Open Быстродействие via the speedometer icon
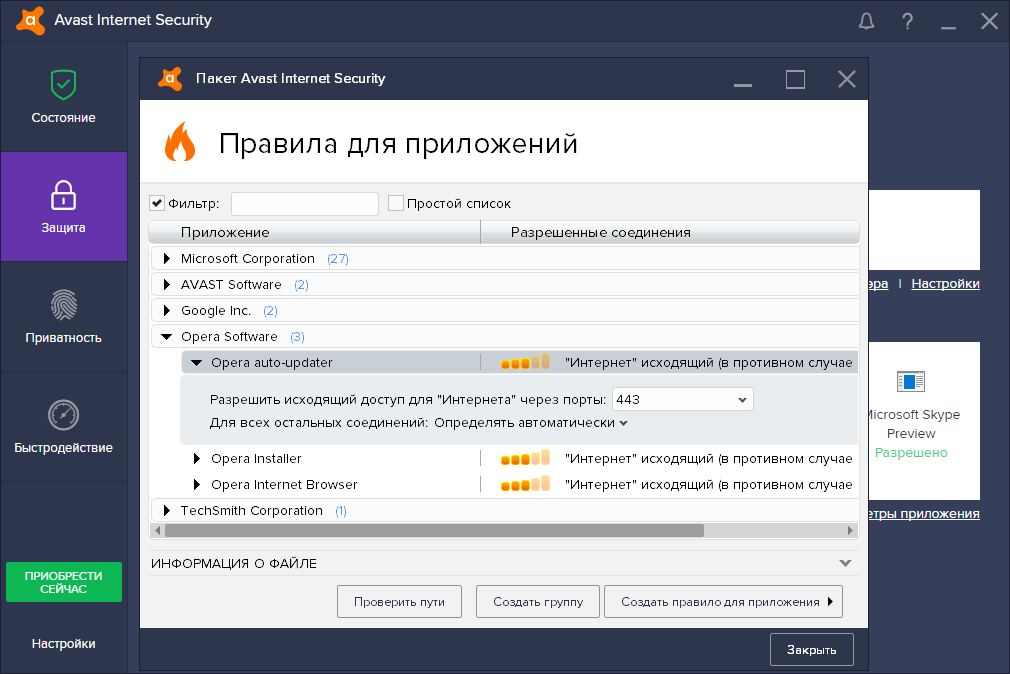1010x674 pixels. tap(63, 417)
